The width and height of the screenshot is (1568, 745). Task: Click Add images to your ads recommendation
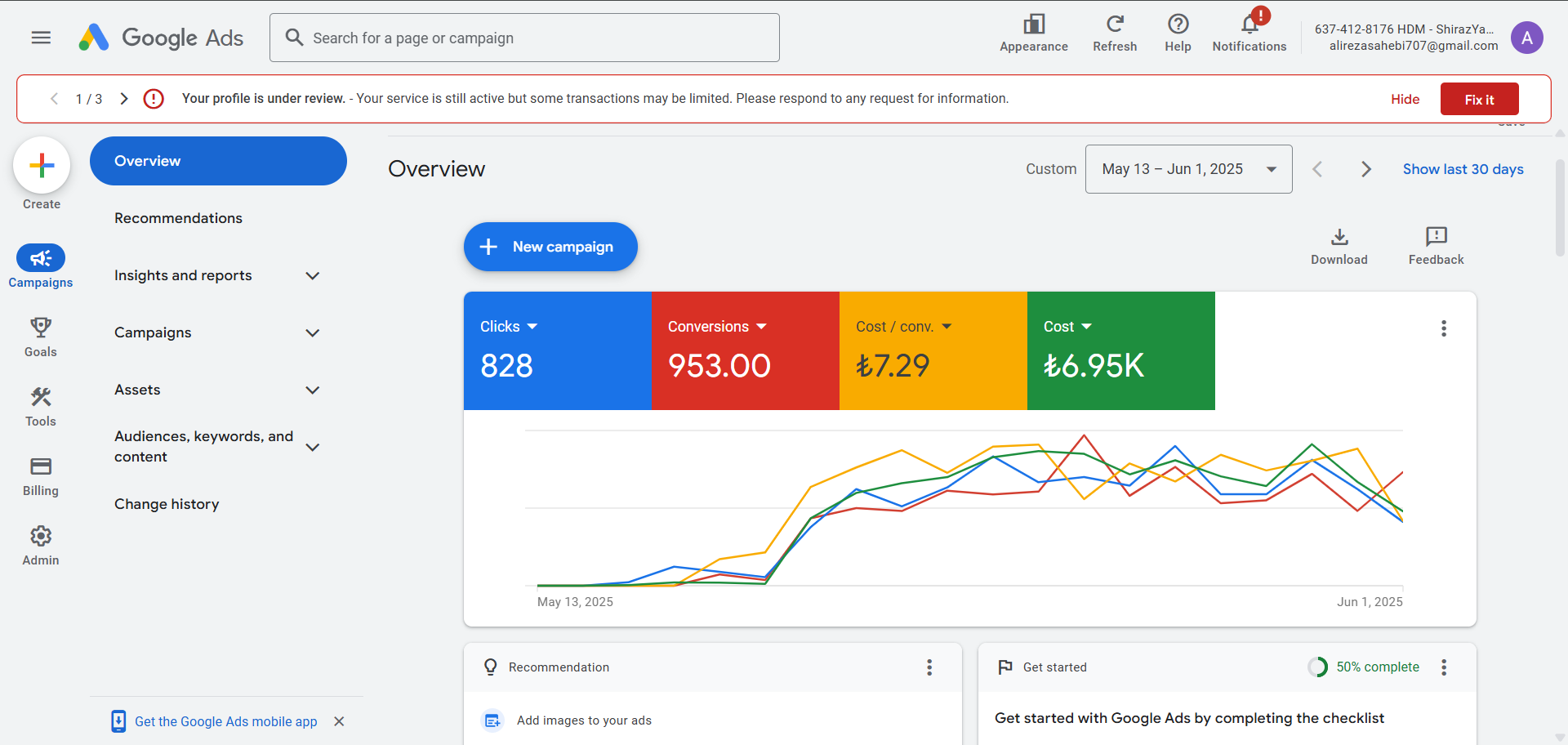coord(584,720)
